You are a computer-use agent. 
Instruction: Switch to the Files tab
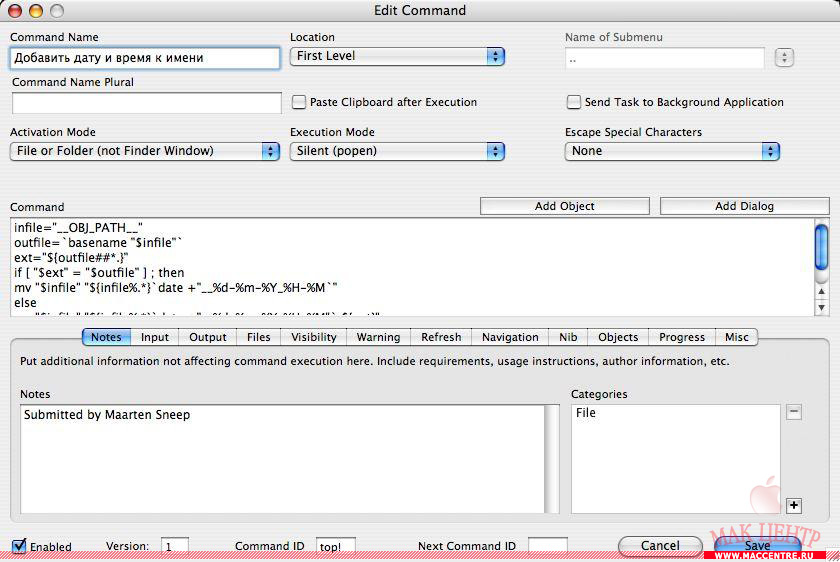pyautogui.click(x=259, y=337)
